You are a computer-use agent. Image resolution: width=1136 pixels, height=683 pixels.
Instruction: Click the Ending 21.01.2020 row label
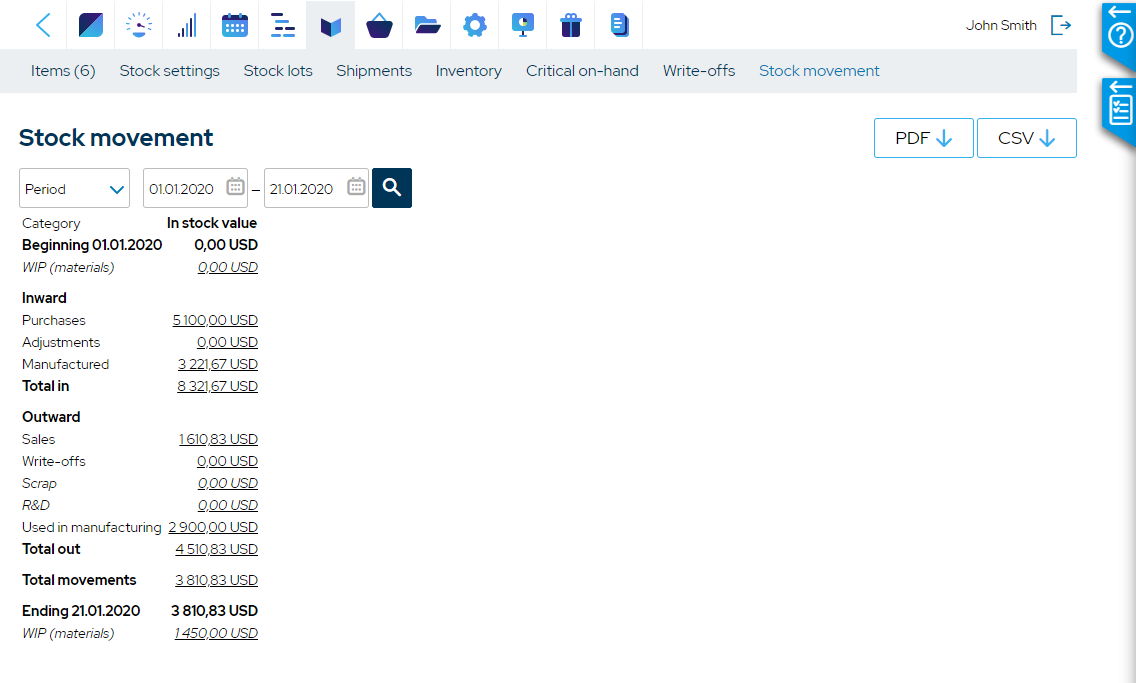[x=81, y=611]
